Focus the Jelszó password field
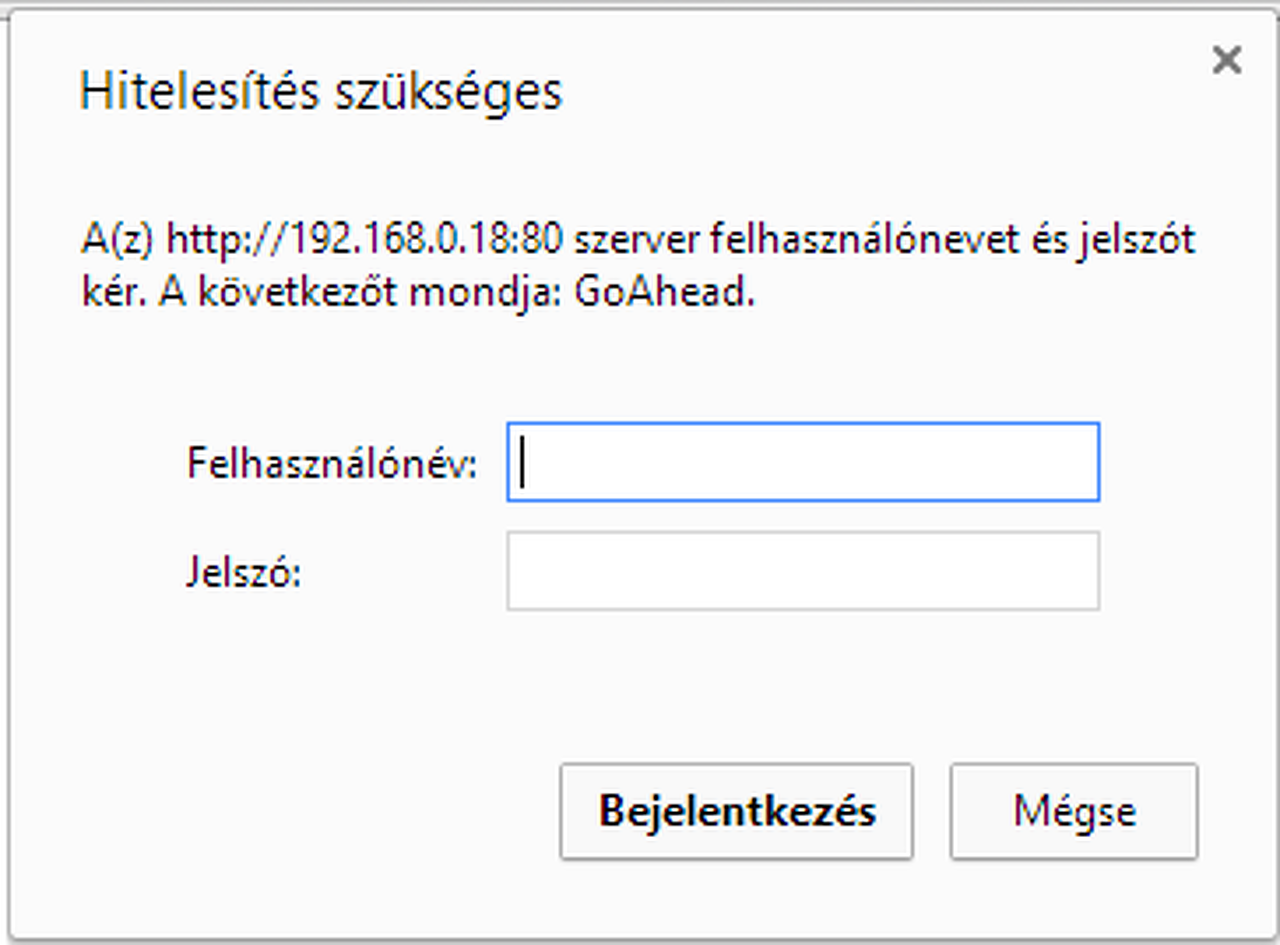 tap(803, 570)
